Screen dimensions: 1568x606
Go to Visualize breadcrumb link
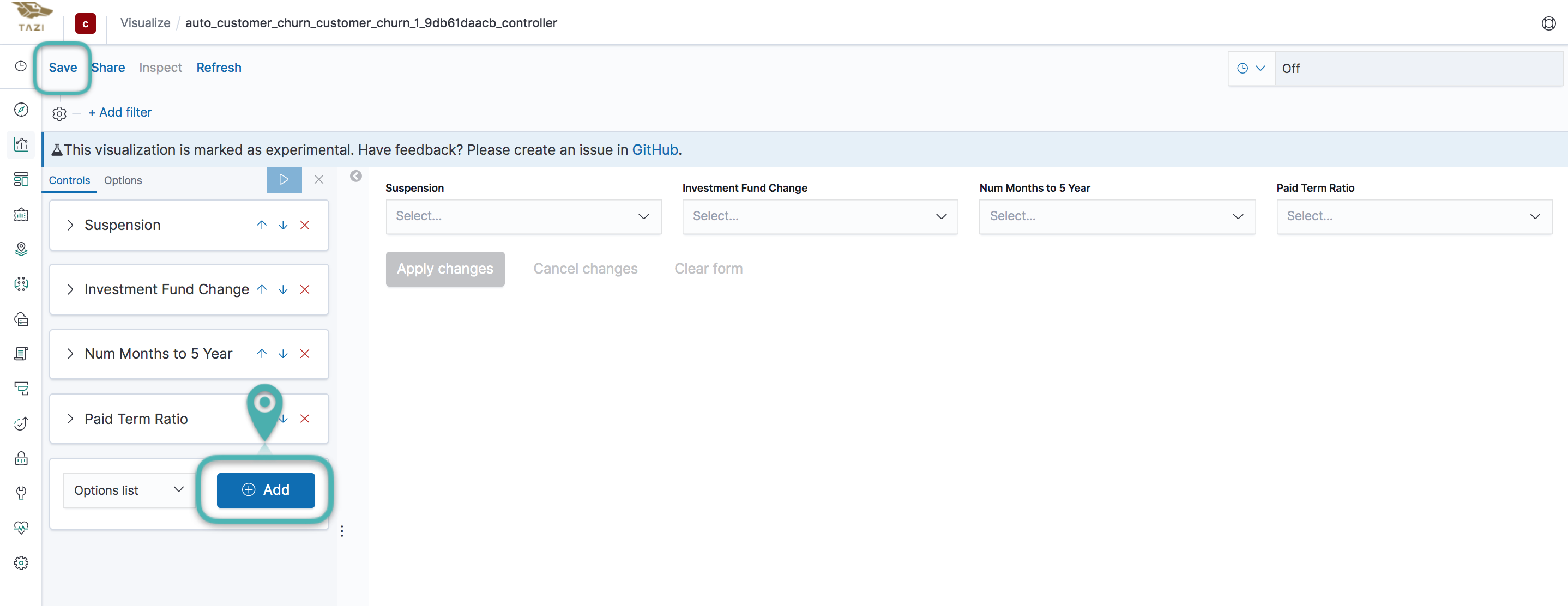coord(146,23)
